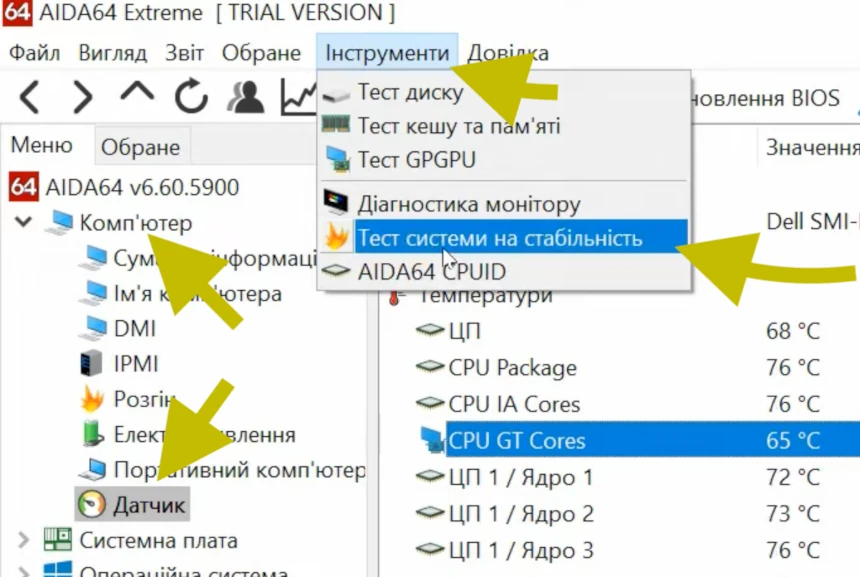The height and width of the screenshot is (577, 860).
Task: Choose Тест диску from menu
Action: [503, 92]
